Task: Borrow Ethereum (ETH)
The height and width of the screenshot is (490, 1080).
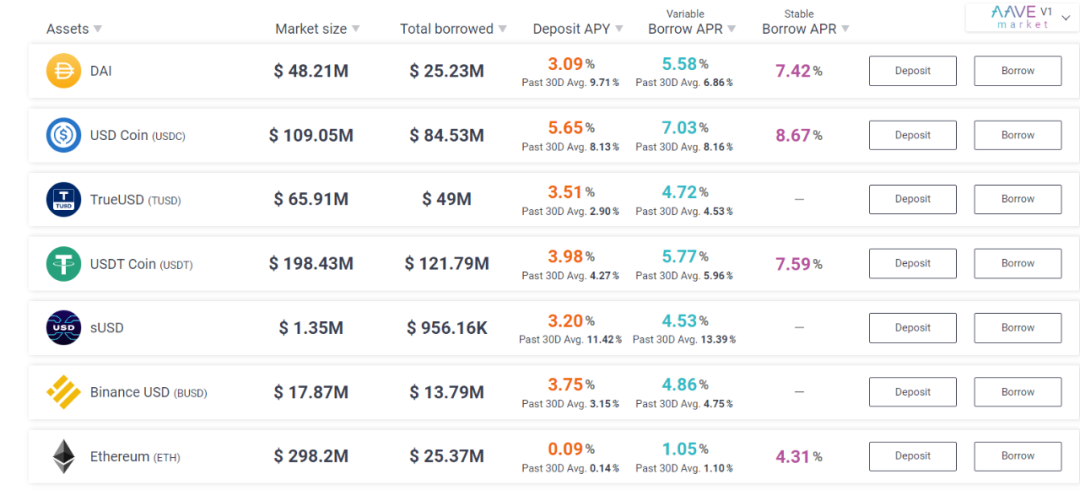Action: coord(1017,456)
